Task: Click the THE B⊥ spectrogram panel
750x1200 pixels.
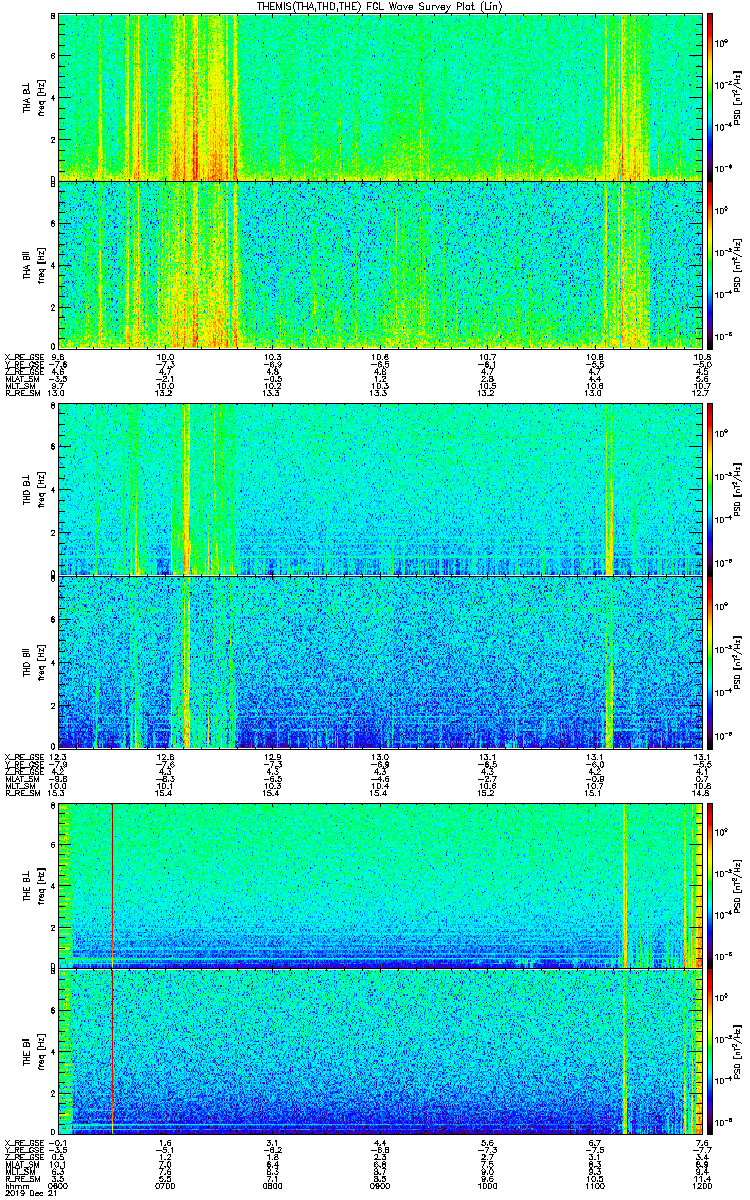Action: coord(381,886)
